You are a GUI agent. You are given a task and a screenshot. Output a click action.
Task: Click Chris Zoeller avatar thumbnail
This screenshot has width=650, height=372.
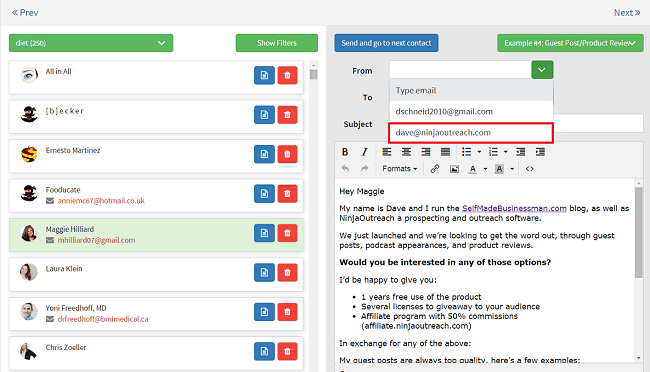point(29,351)
